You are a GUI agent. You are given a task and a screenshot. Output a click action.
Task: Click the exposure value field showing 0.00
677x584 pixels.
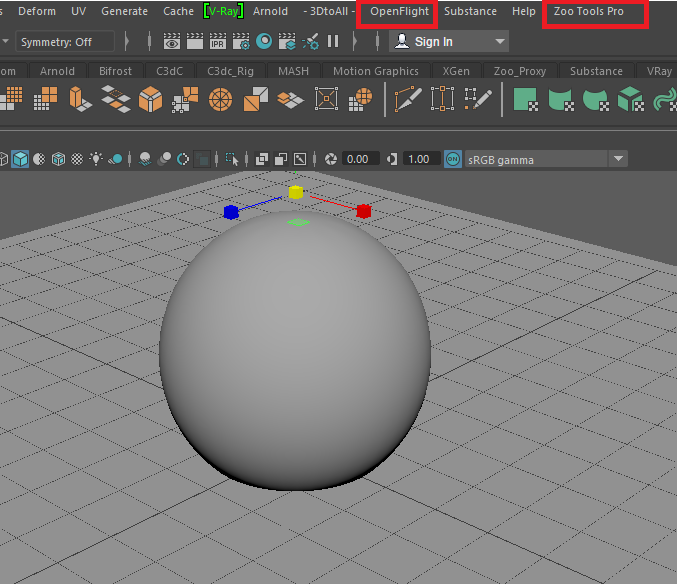click(360, 159)
